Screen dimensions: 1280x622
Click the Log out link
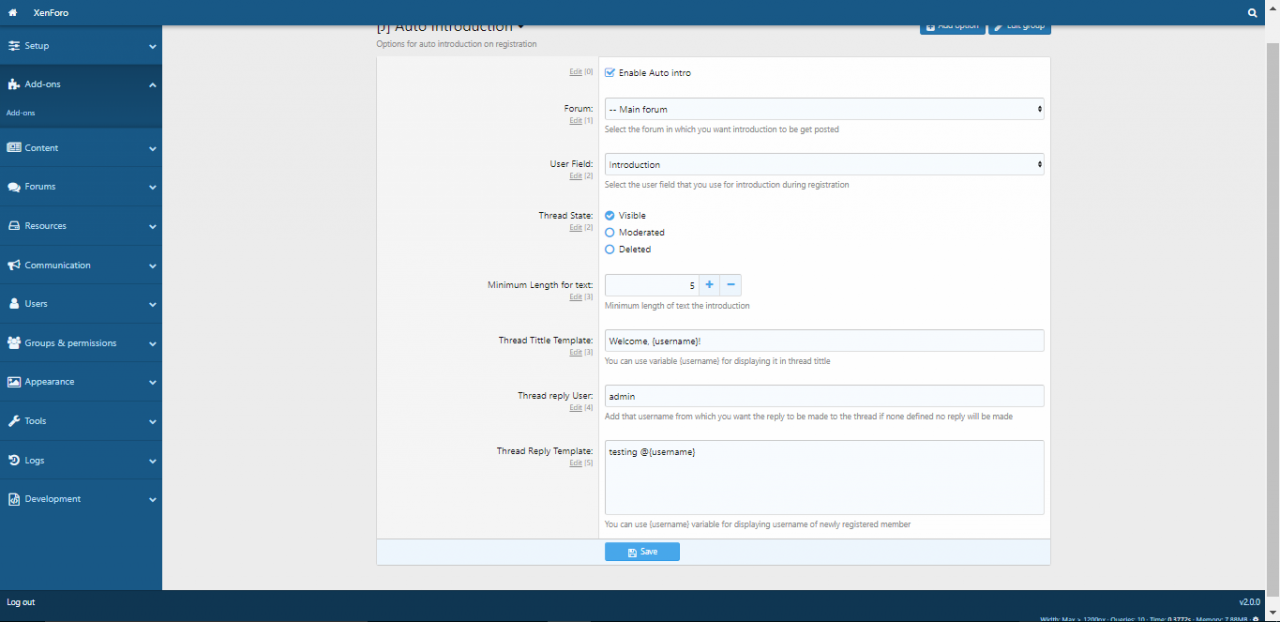click(21, 603)
